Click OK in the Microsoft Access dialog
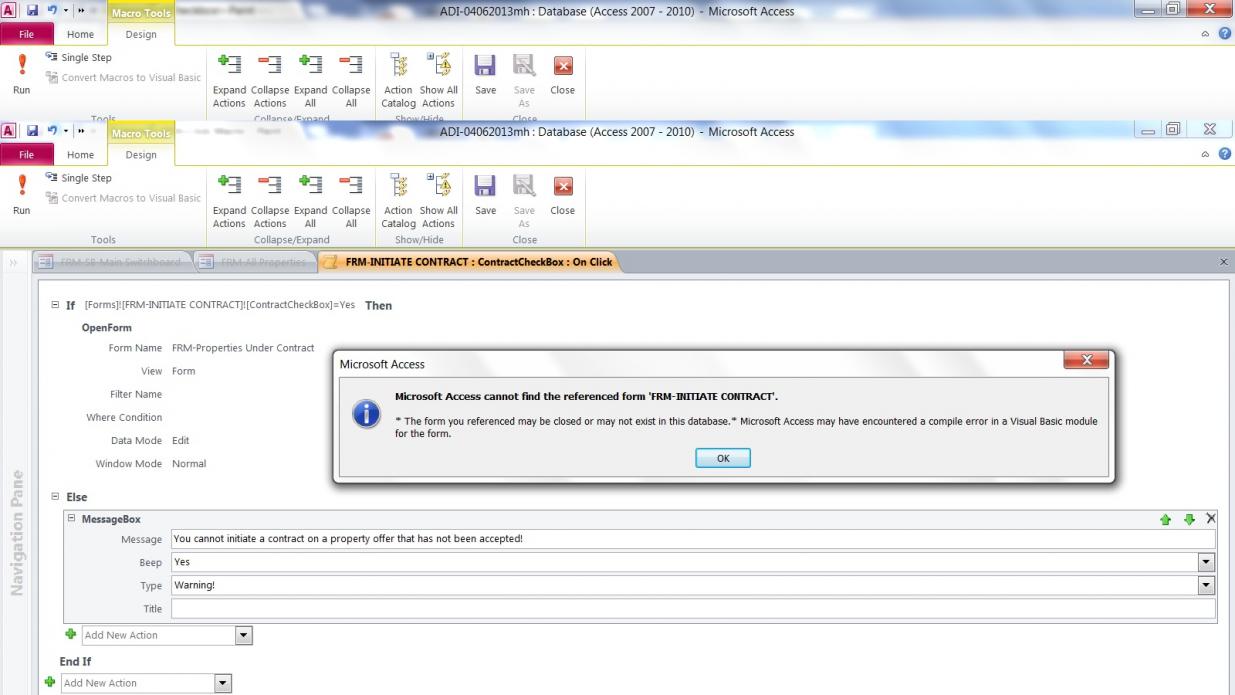The image size is (1235, 695). tap(722, 458)
